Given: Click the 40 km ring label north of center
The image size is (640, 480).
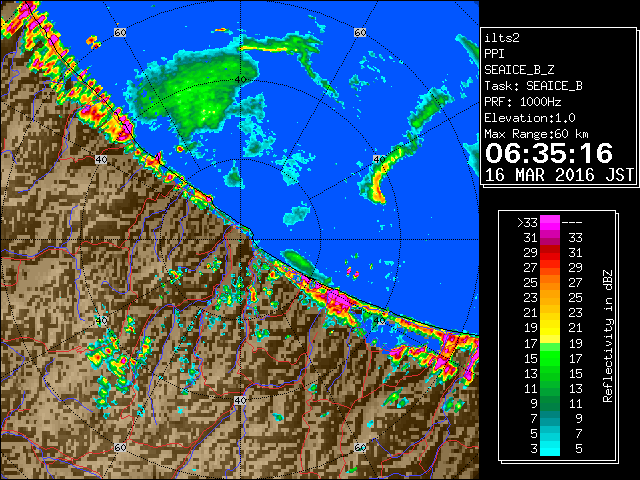Looking at the screenshot, I should coord(240,80).
